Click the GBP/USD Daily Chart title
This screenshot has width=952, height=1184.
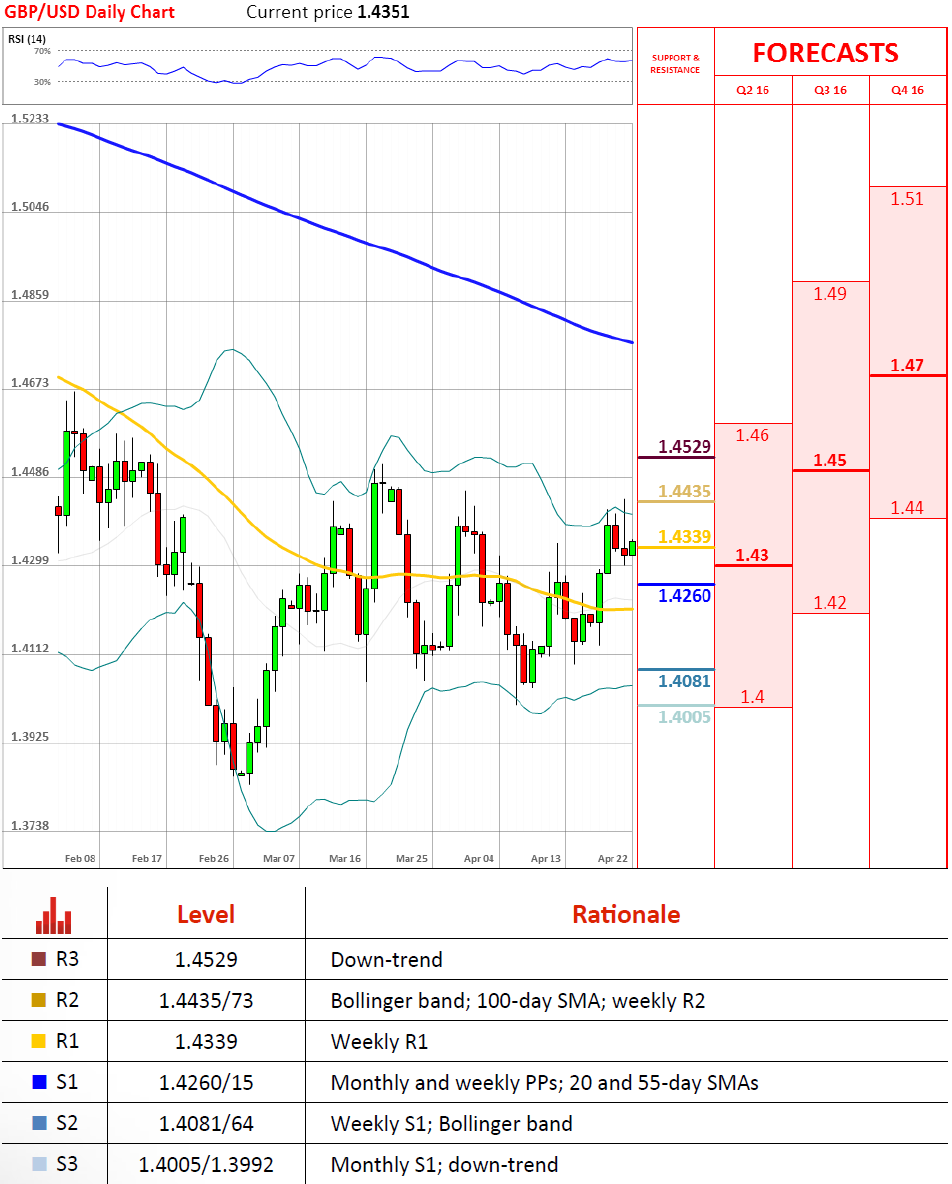(89, 12)
